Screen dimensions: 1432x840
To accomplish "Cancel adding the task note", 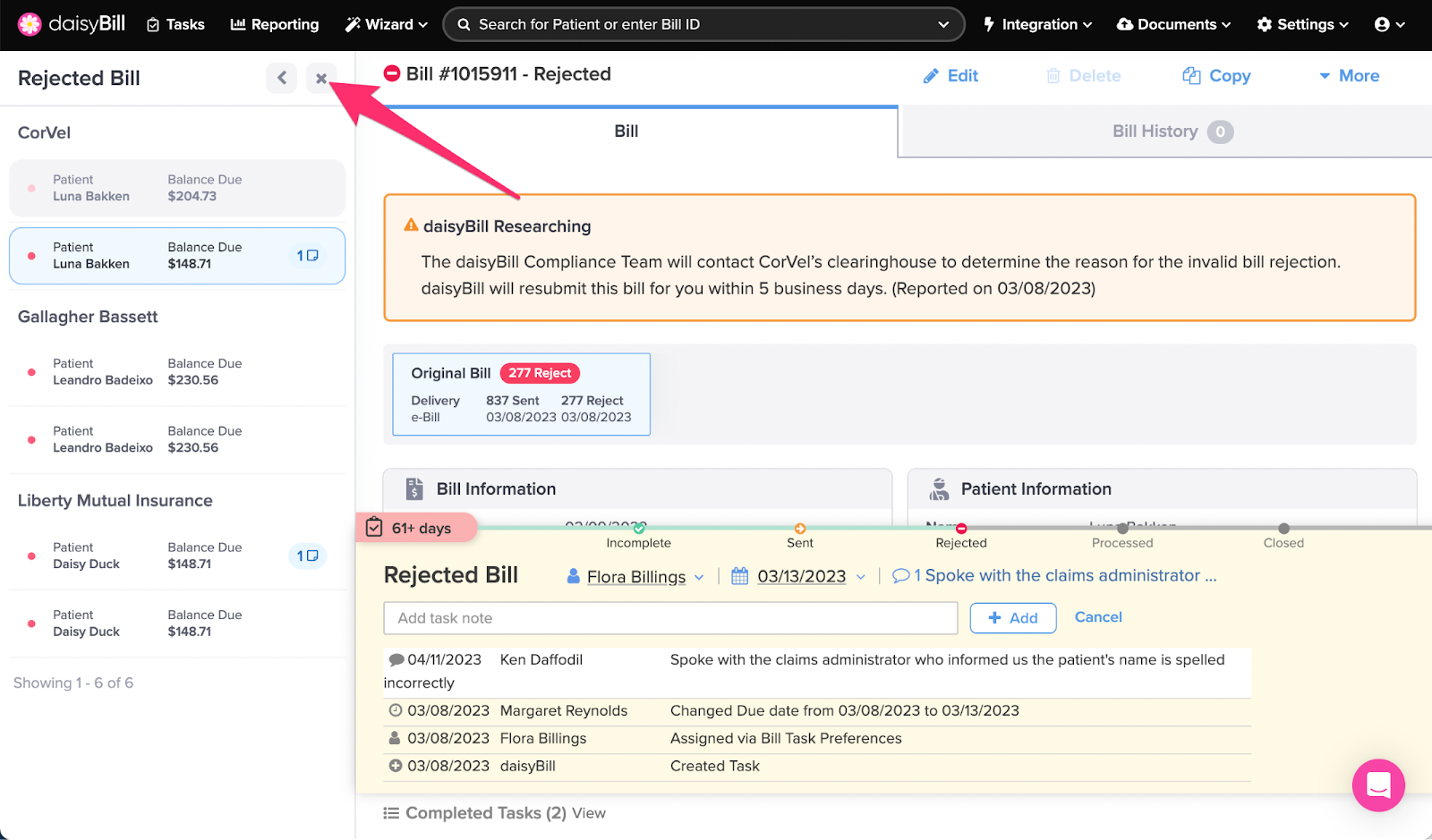I will click(x=1098, y=617).
